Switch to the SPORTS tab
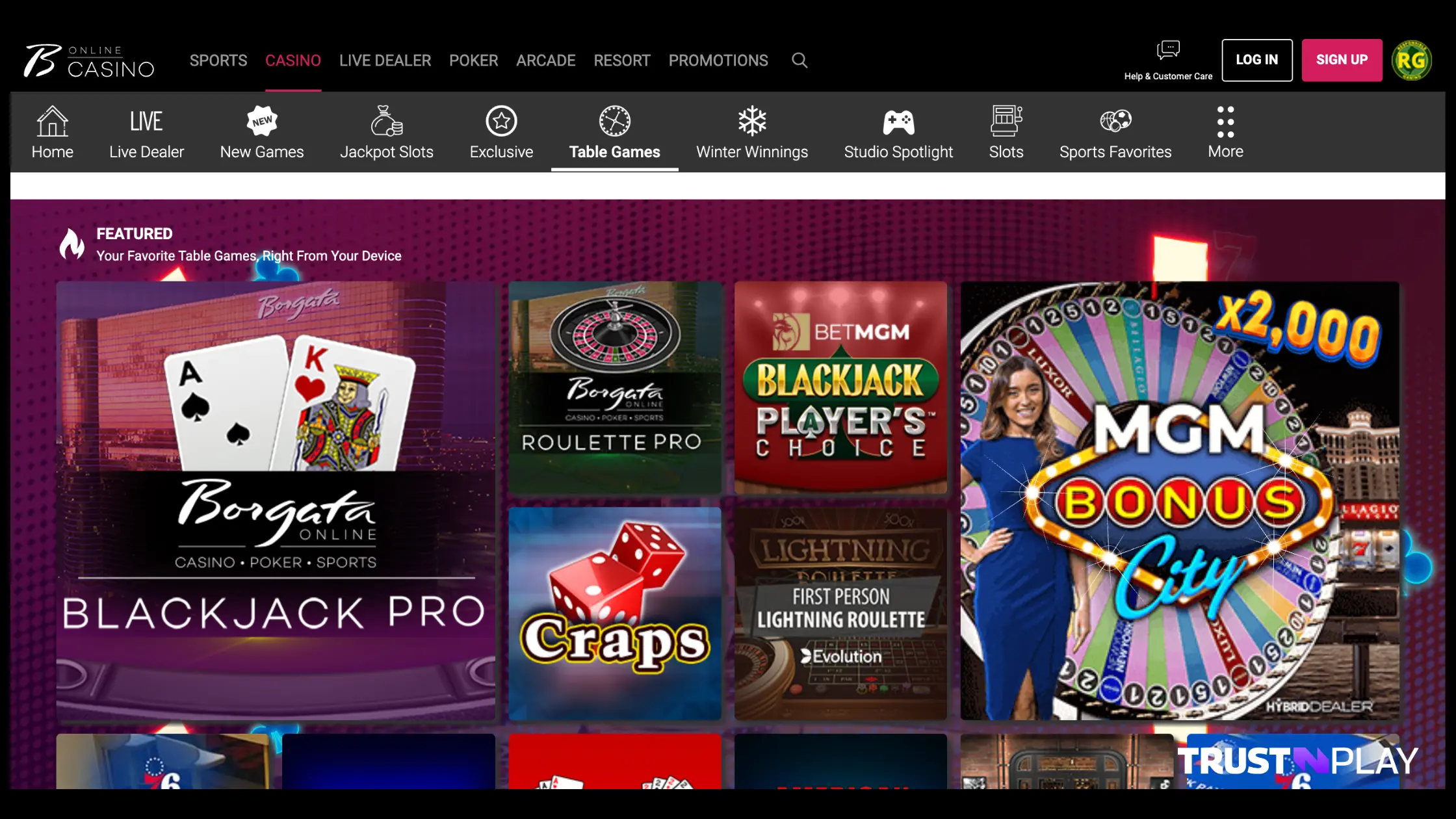Screen dimensions: 1456x819 218,60
